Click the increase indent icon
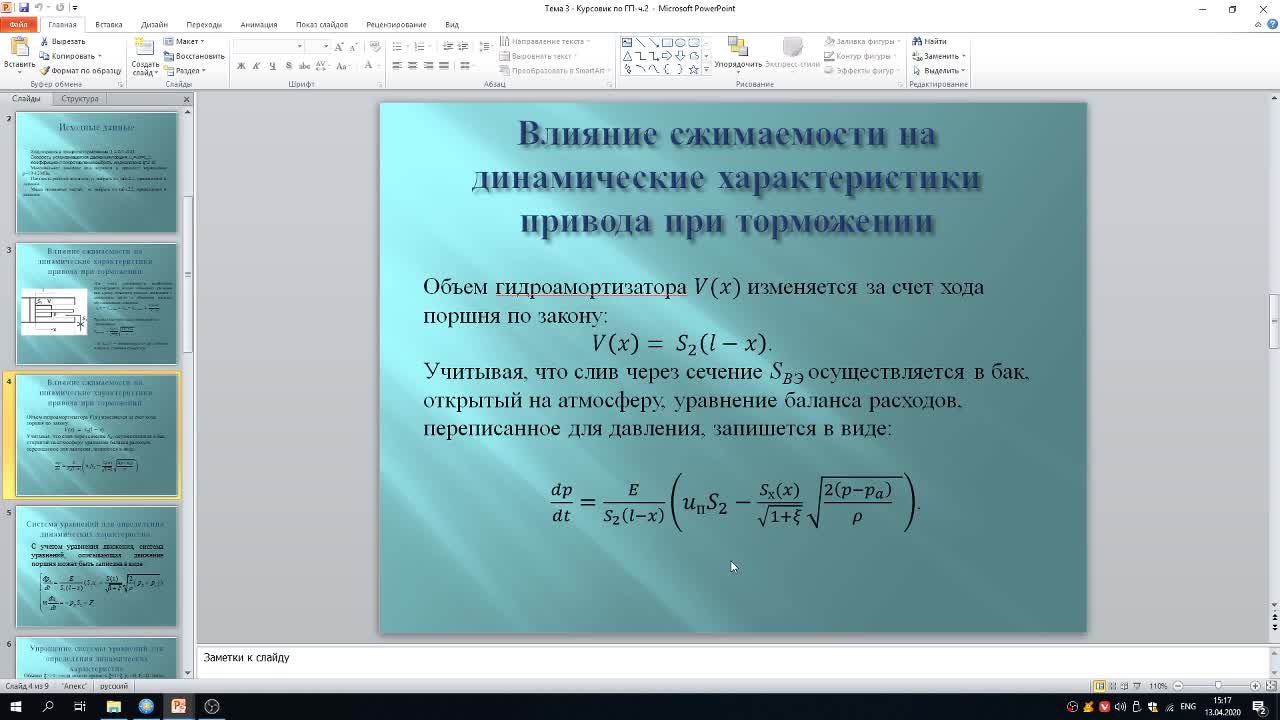Viewport: 1280px width, 720px height. tap(463, 47)
